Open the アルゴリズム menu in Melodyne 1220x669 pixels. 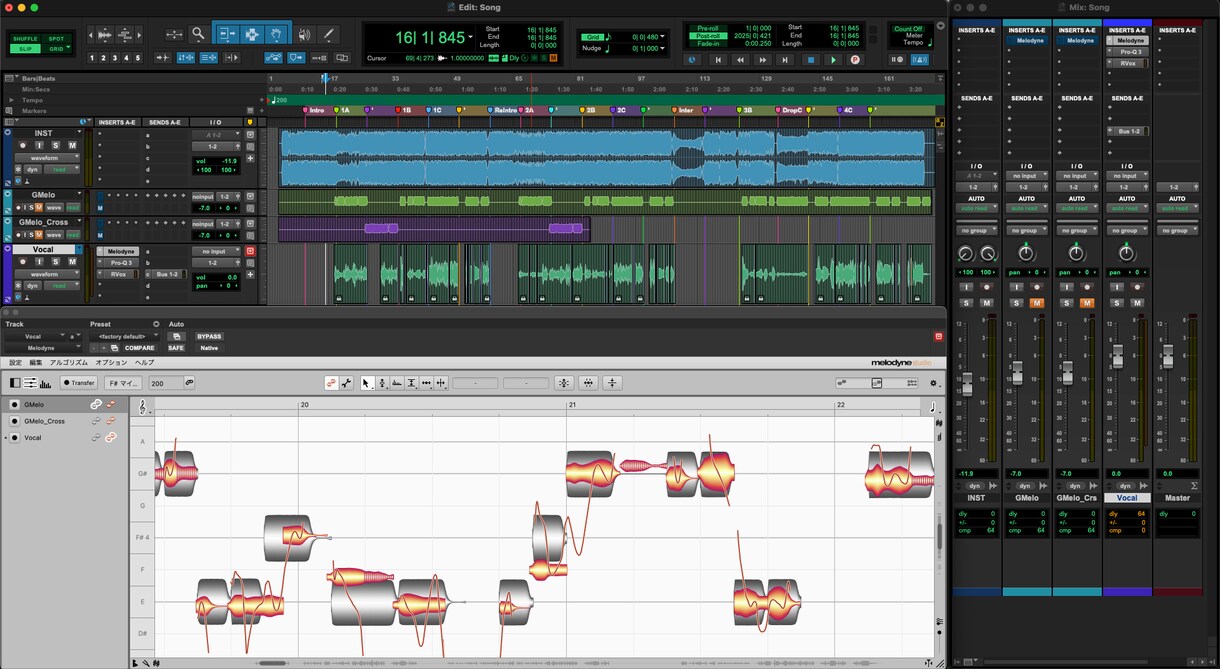(68, 362)
